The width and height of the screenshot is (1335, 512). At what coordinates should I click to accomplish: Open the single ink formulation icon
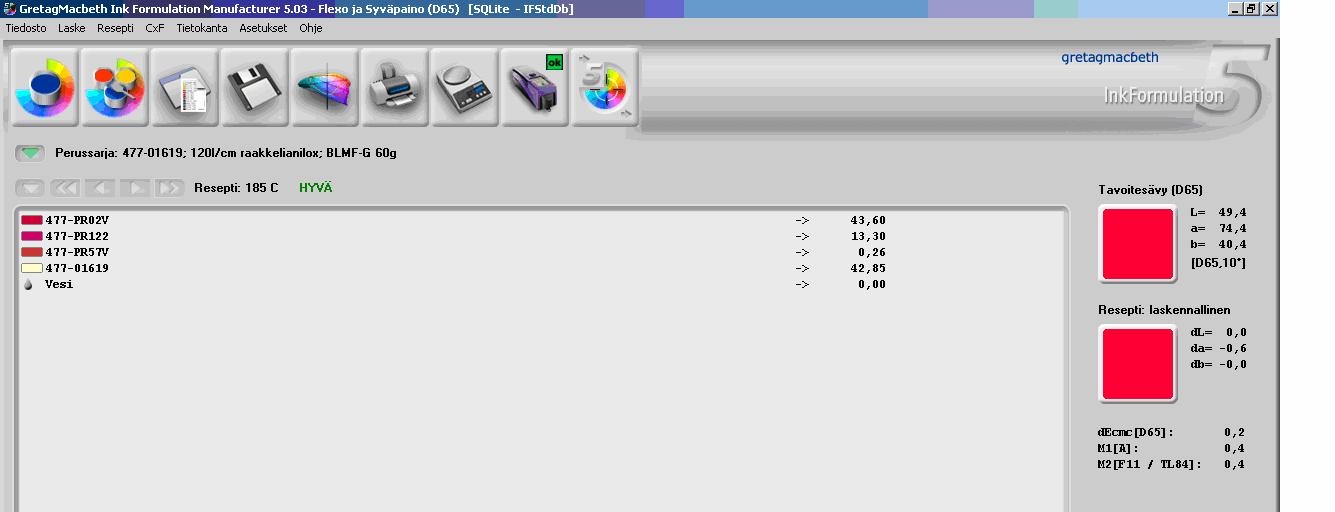(45, 88)
